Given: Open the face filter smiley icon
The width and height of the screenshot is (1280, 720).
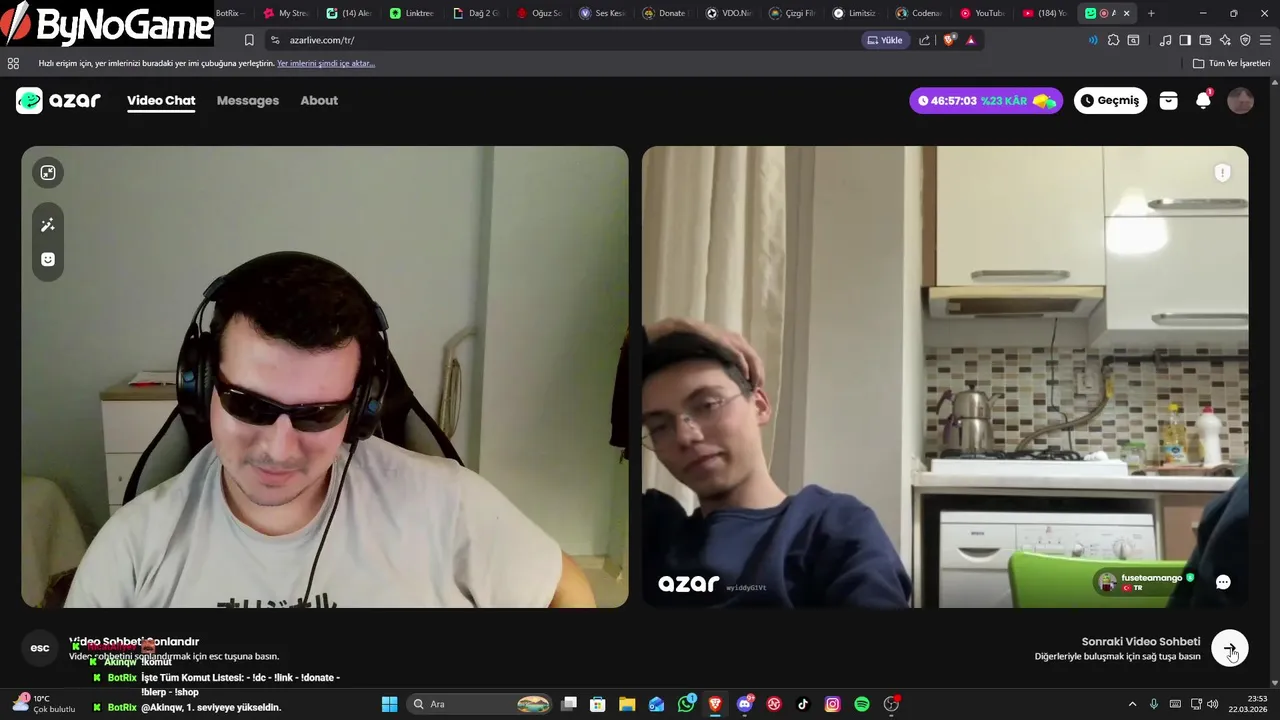Looking at the screenshot, I should click(48, 259).
